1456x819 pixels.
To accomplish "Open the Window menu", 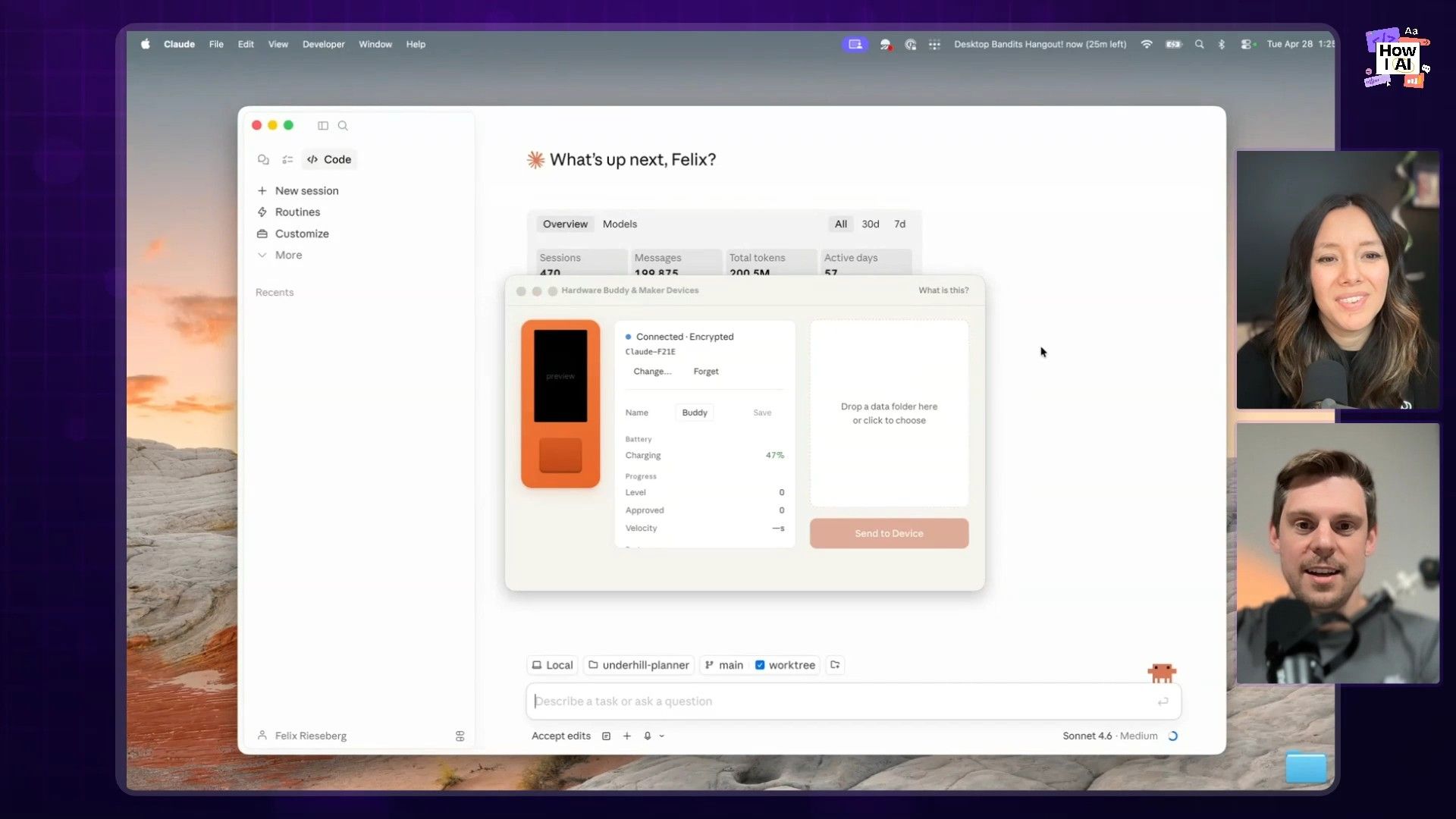I will pyautogui.click(x=375, y=44).
